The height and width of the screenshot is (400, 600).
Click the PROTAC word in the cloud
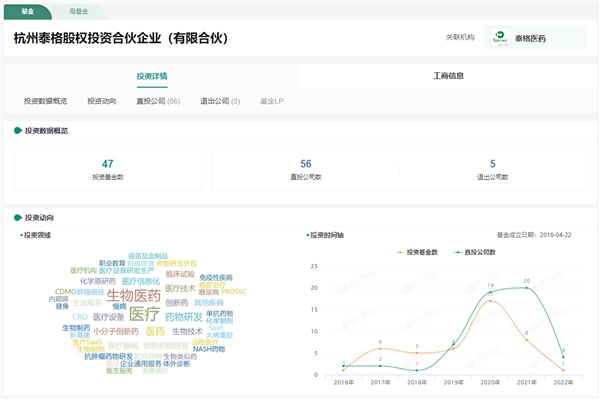(234, 292)
